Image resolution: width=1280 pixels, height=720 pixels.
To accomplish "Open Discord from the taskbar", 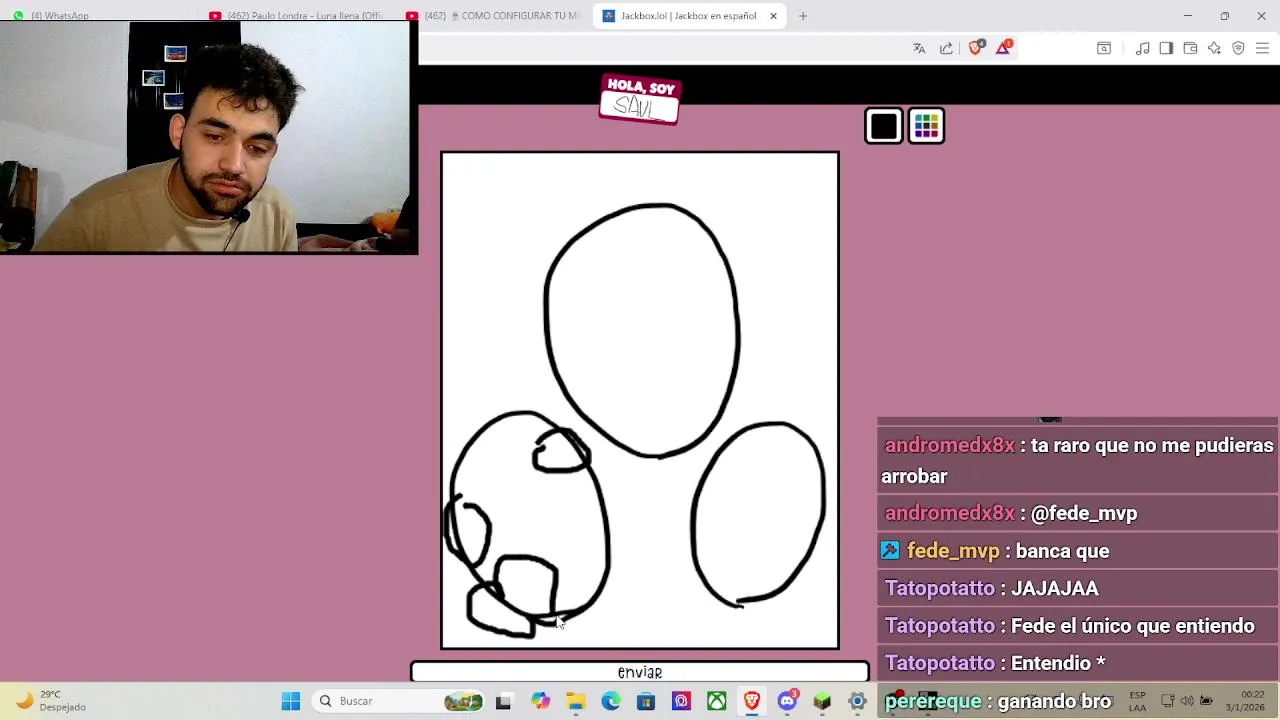I will click(787, 701).
